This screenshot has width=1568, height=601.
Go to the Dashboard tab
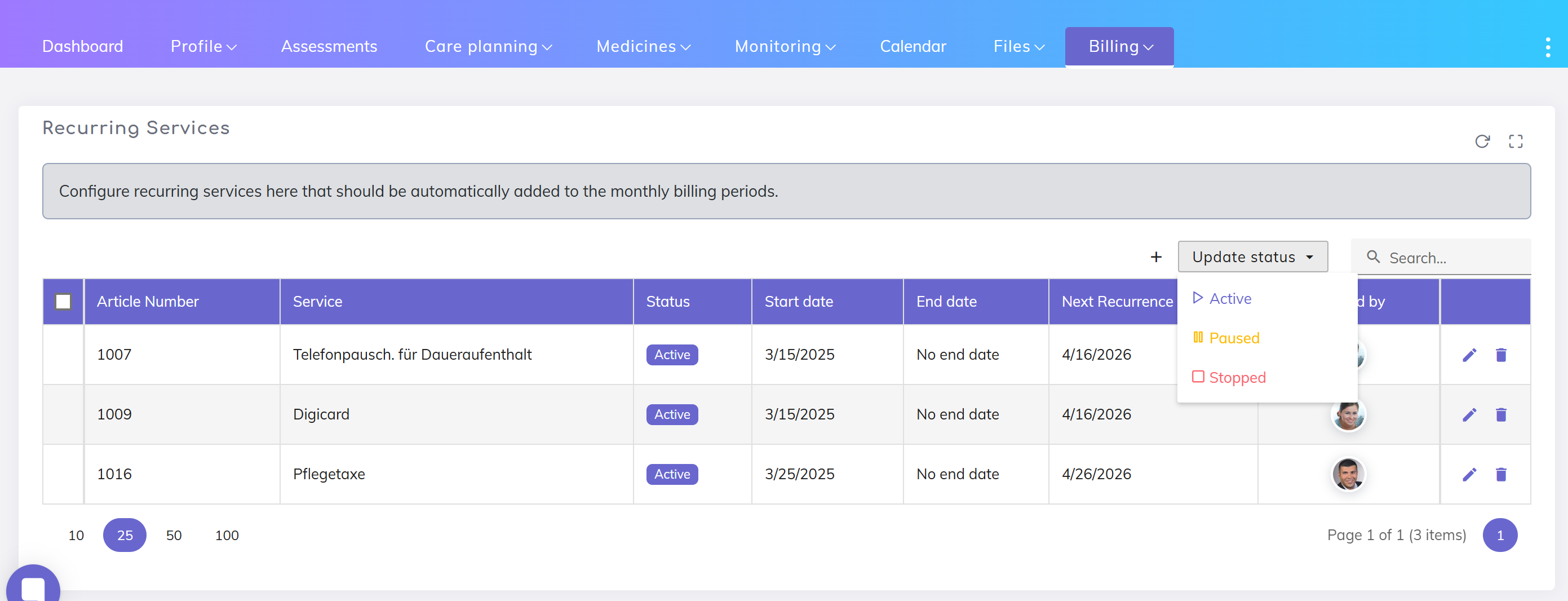(x=83, y=47)
